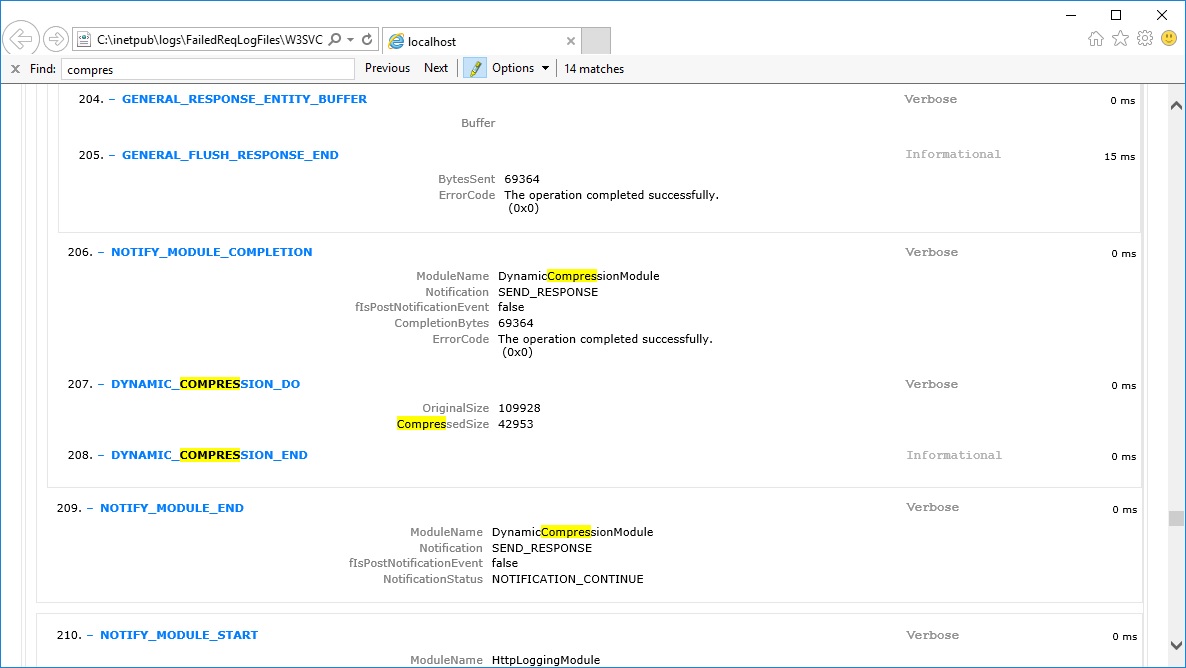
Task: Click the page icon in address bar
Action: point(84,39)
